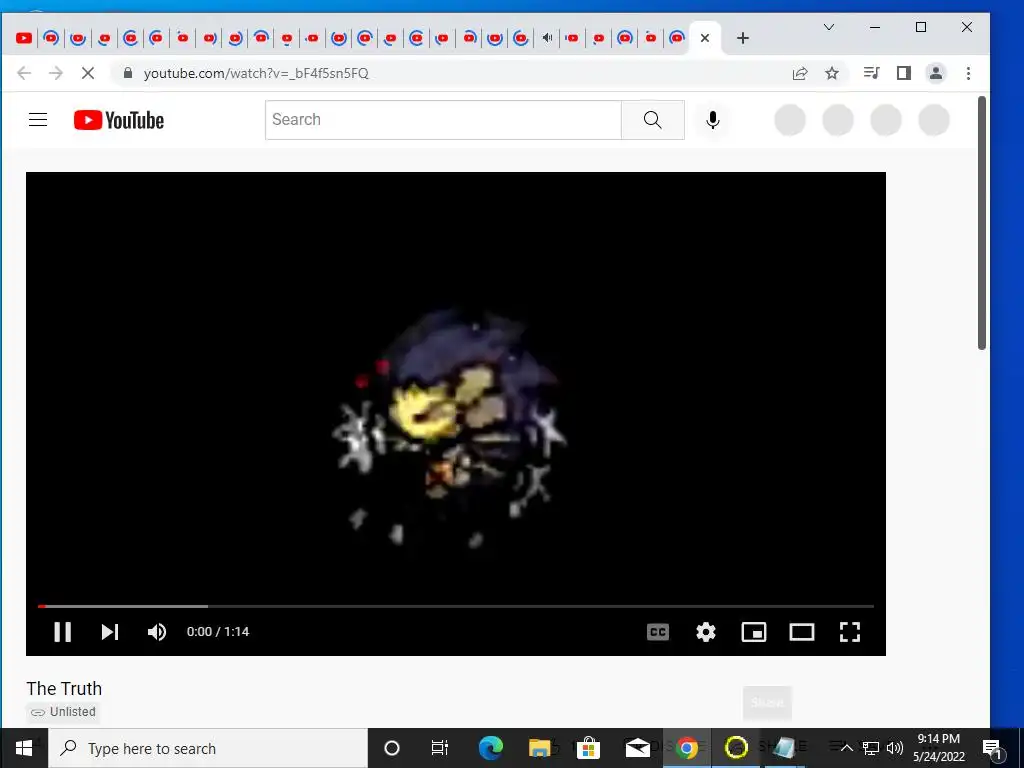Expand the tab search chevron

pyautogui.click(x=829, y=27)
